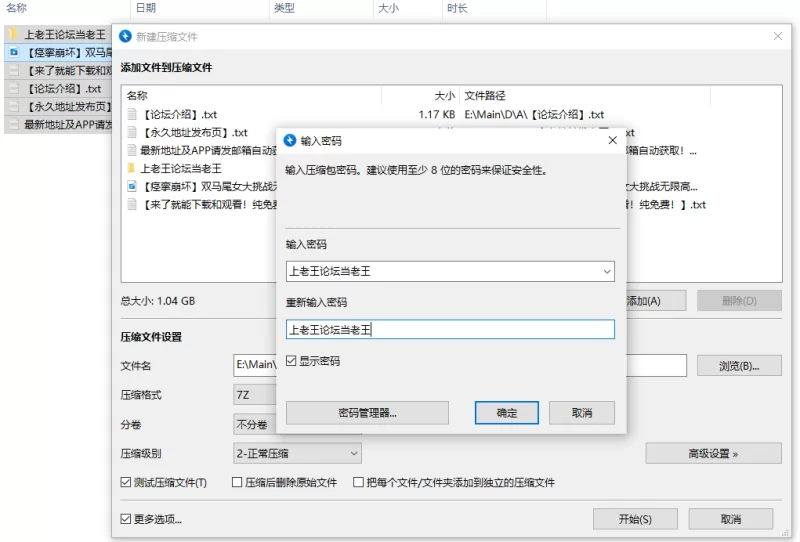Select the 【论坛介绍】.txt file icon in the archive list

132,114
